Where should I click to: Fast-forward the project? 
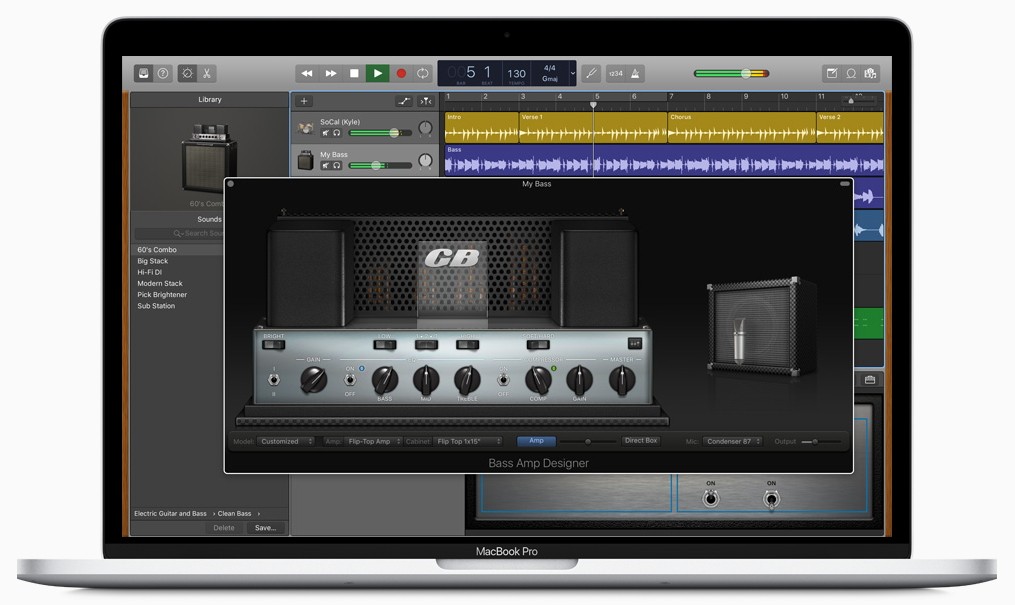pyautogui.click(x=330, y=73)
